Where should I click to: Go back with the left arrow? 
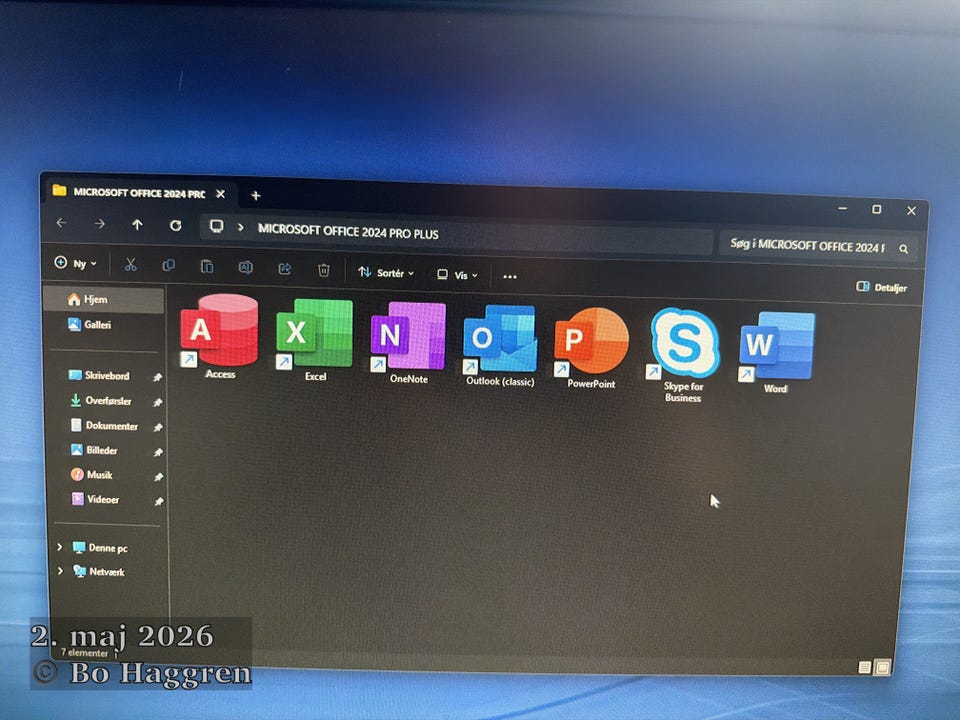(x=61, y=223)
